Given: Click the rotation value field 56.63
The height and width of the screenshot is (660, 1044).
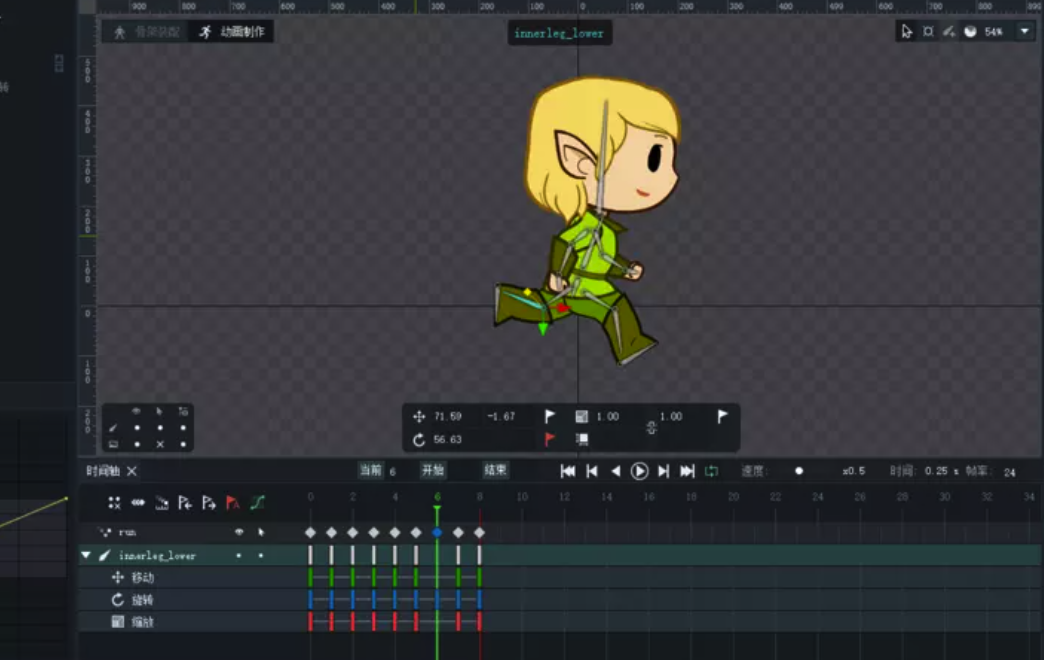Looking at the screenshot, I should (448, 440).
